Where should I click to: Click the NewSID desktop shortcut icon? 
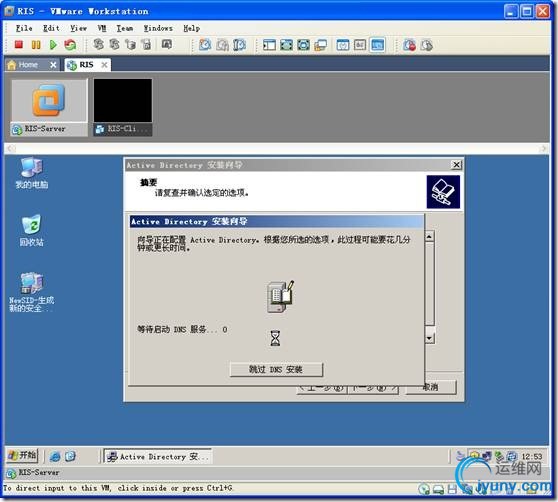(31, 292)
